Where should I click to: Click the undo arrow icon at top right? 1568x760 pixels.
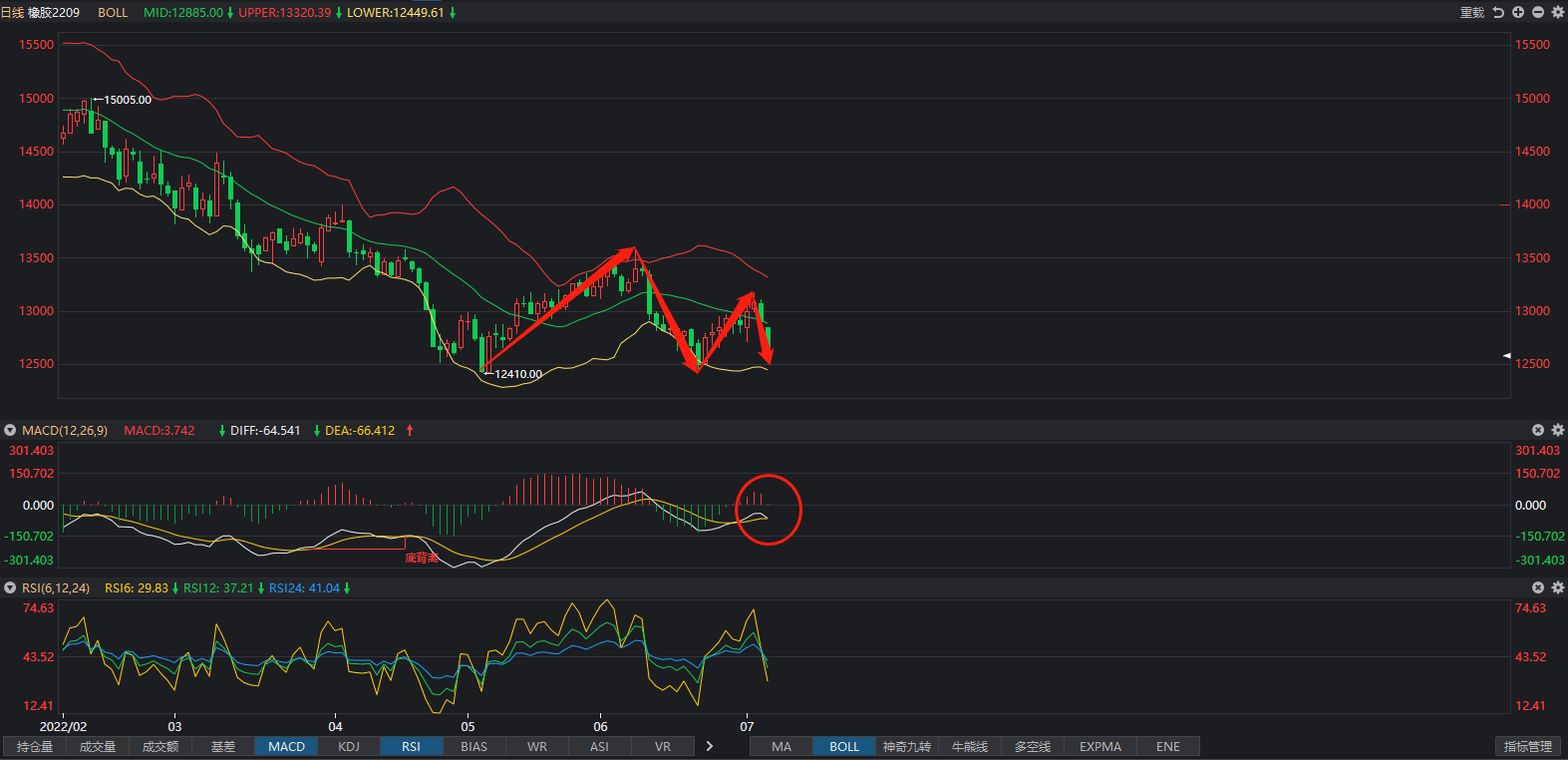click(1498, 12)
